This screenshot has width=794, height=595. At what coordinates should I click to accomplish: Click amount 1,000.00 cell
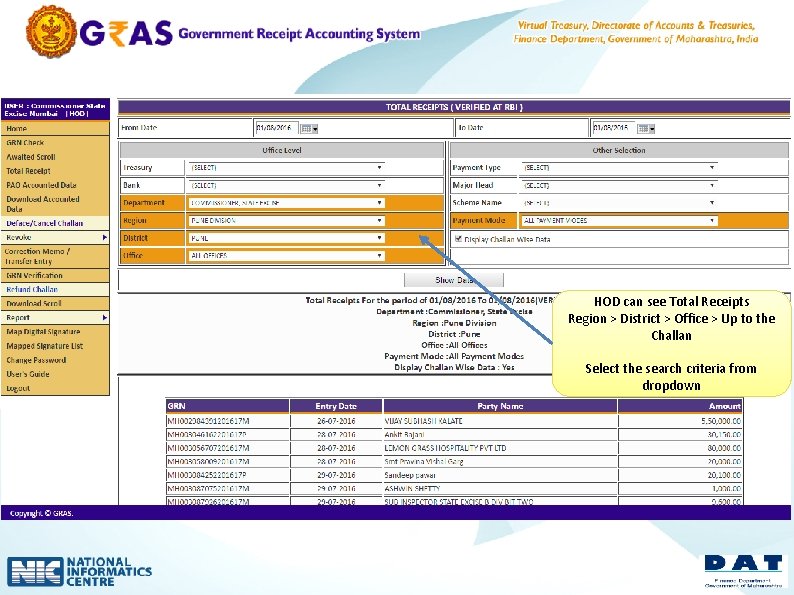[680, 489]
